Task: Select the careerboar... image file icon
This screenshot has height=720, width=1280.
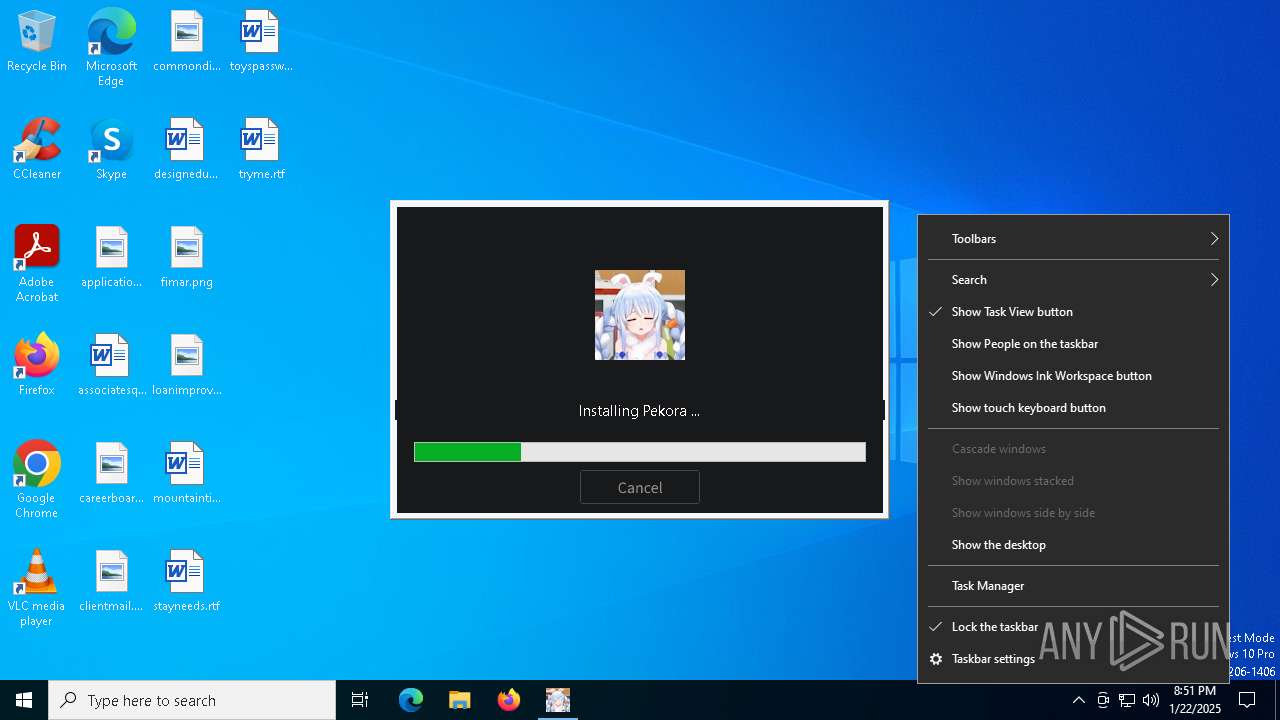Action: tap(111, 474)
